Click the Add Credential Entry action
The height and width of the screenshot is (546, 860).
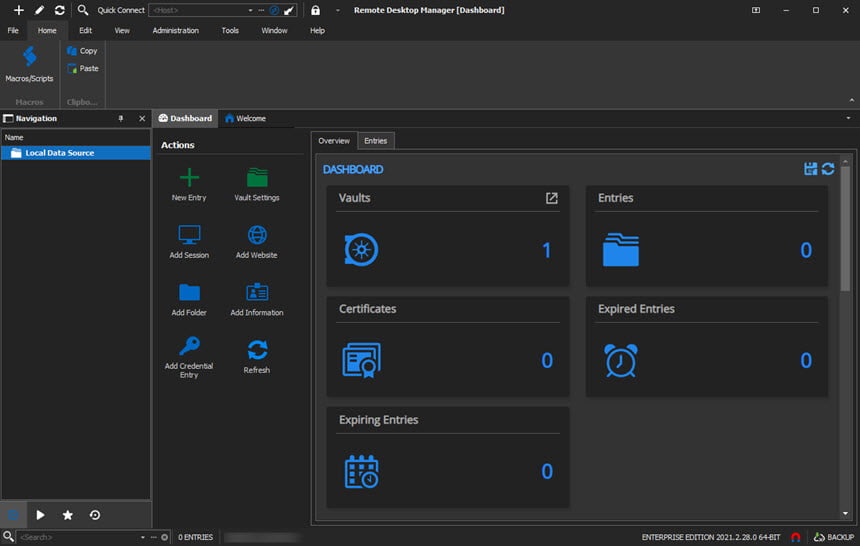[189, 357]
